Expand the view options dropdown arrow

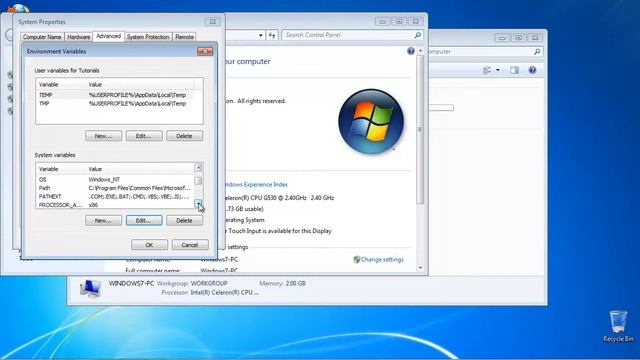(498, 70)
